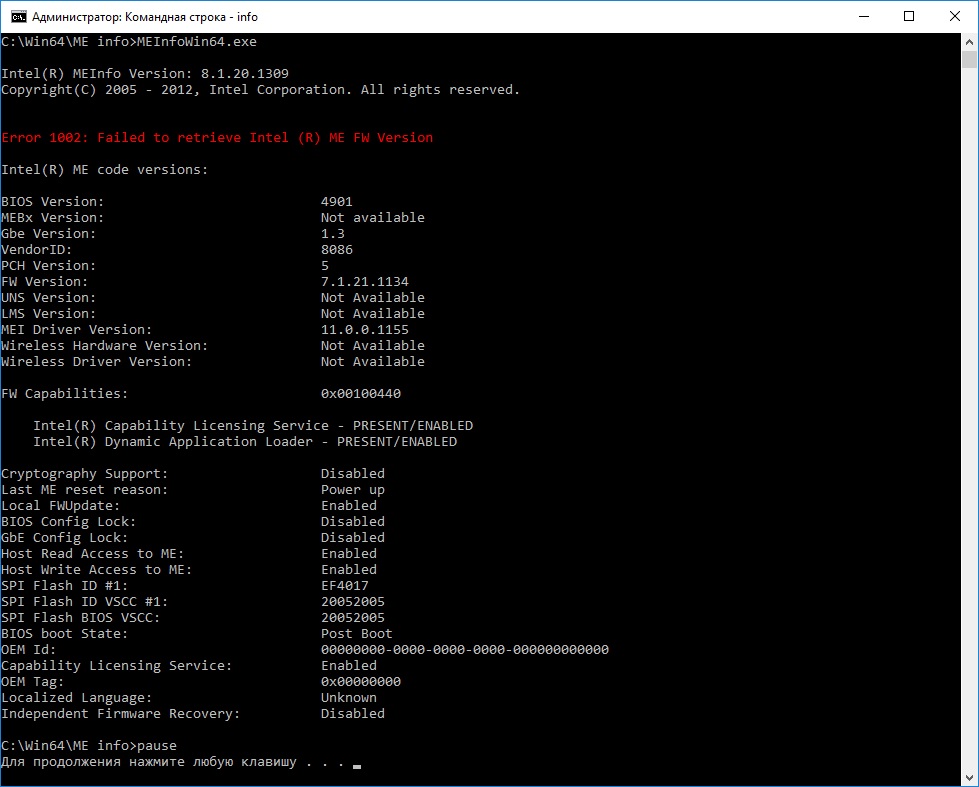Click BIOS boot State 'Post Boot'
Viewport: 979px width, 787px height.
click(357, 633)
